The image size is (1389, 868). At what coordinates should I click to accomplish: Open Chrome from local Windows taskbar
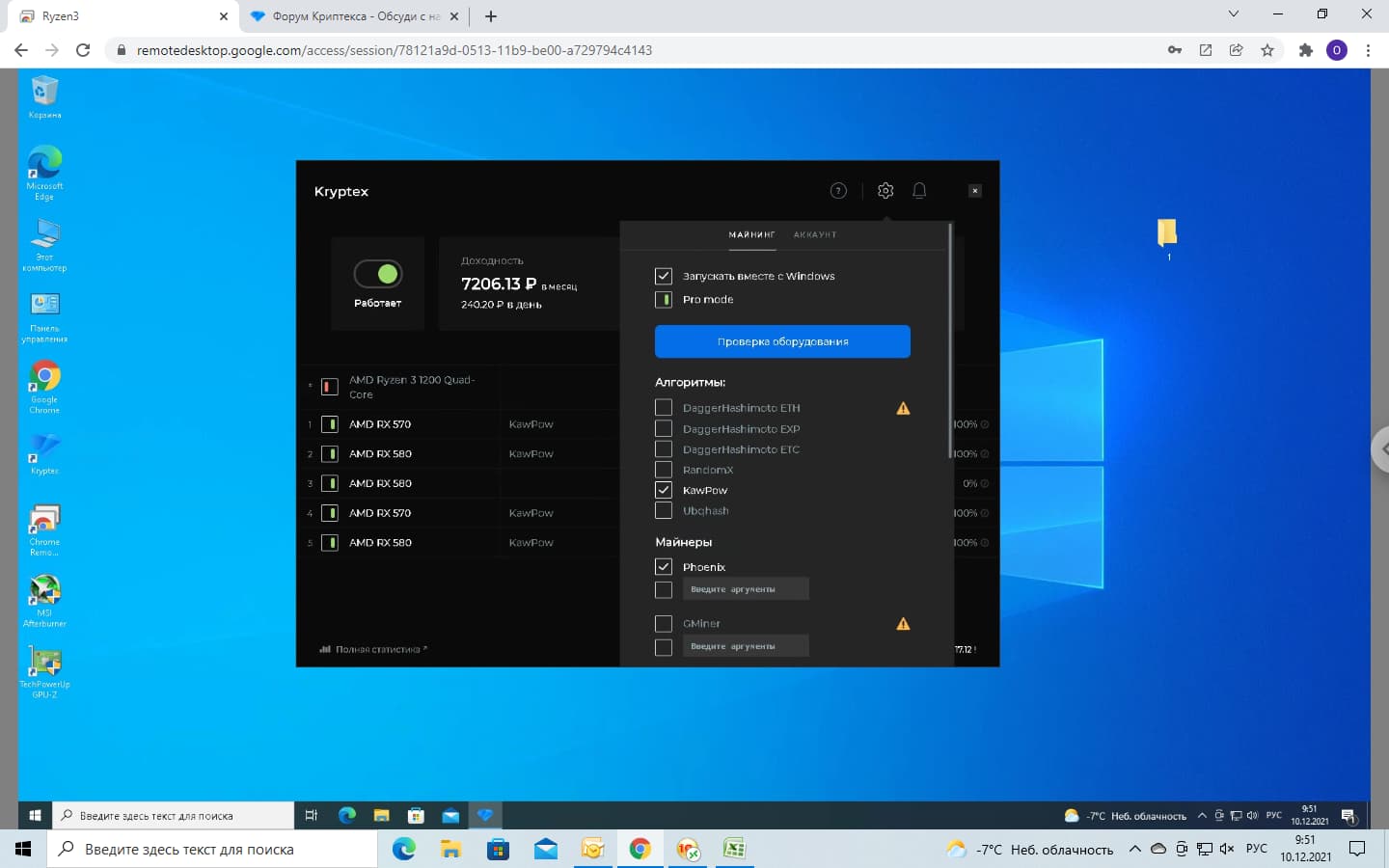640,849
